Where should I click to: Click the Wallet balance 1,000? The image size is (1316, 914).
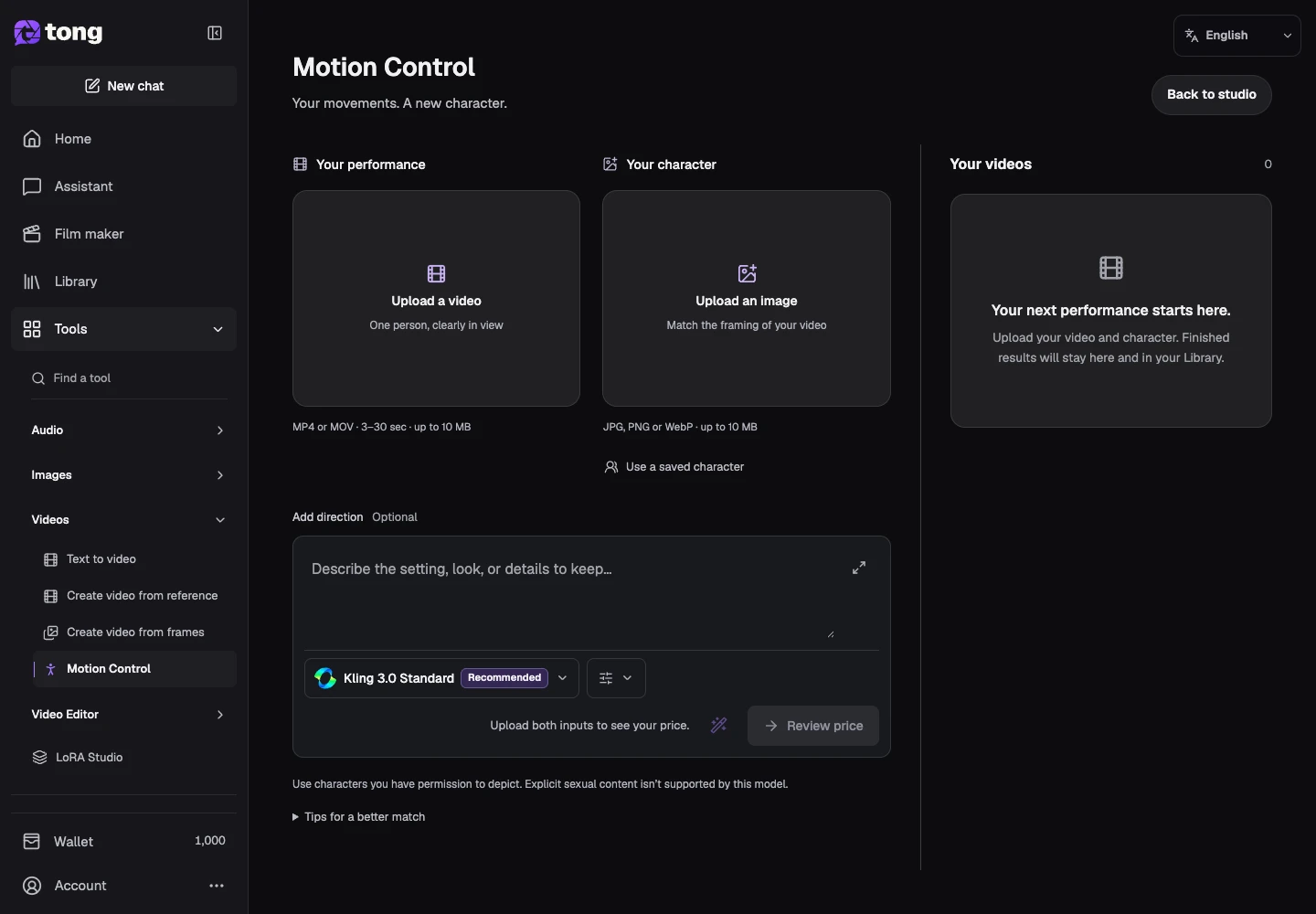(210, 841)
